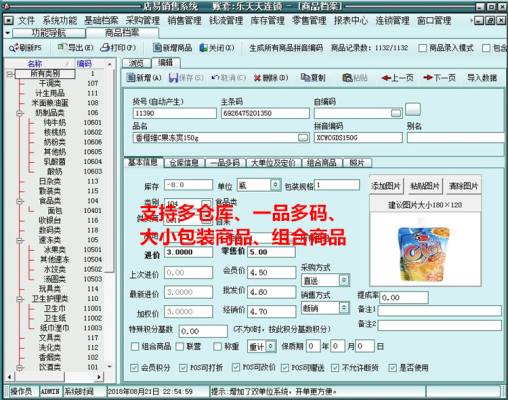Click the square button right of 自编码

coord(413,109)
